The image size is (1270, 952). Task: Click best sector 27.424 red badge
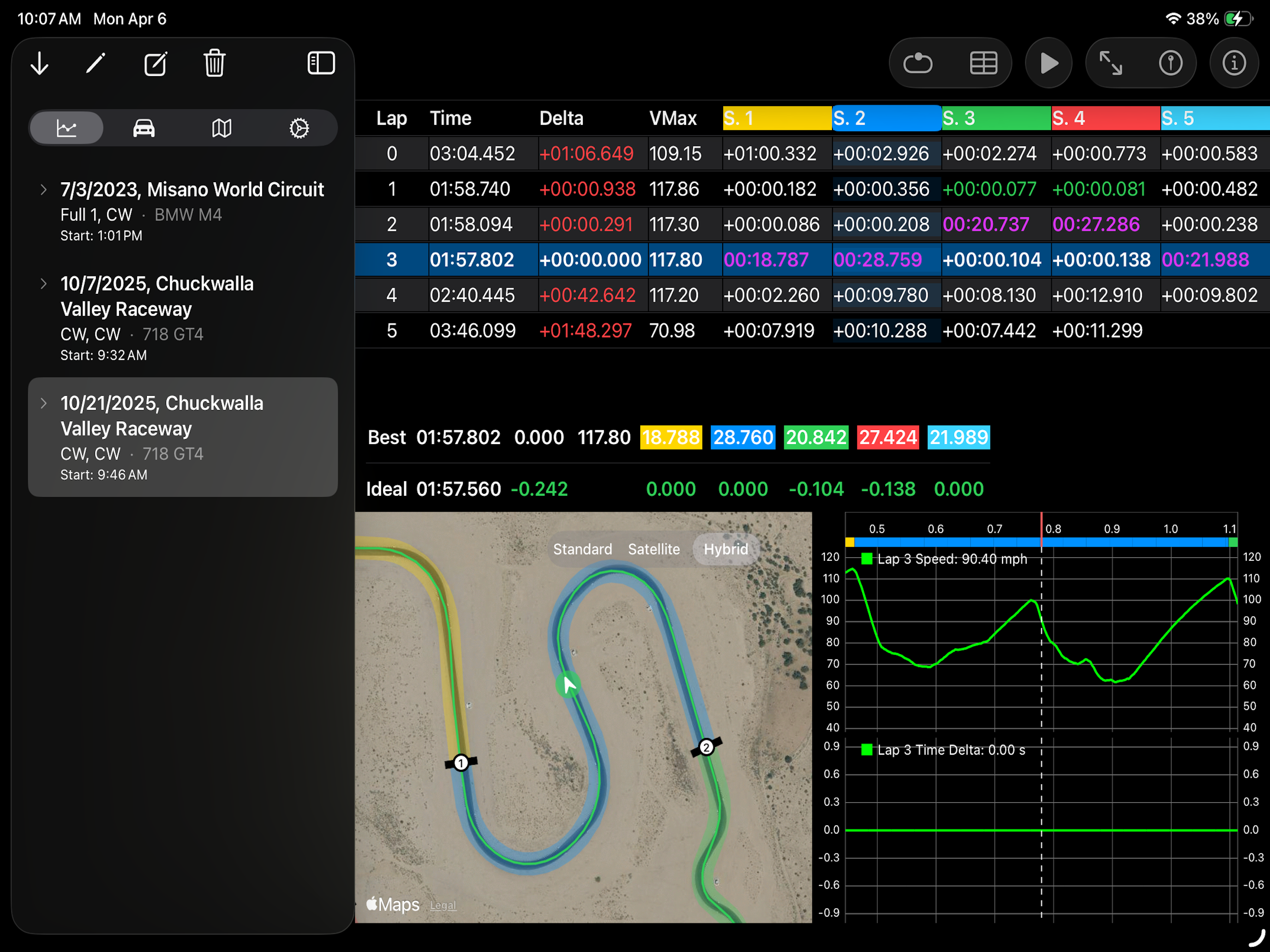point(887,437)
